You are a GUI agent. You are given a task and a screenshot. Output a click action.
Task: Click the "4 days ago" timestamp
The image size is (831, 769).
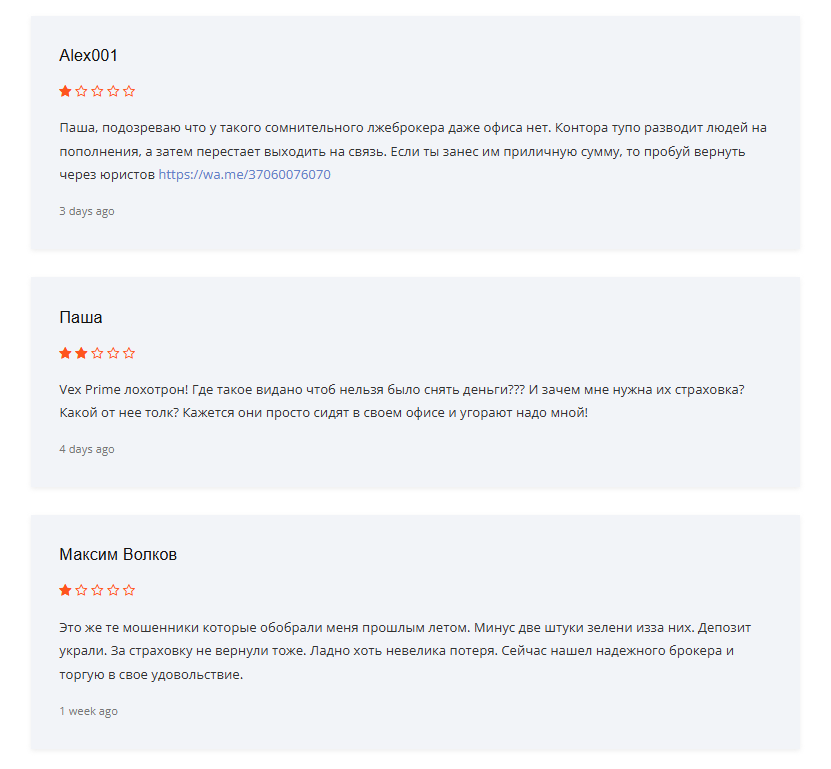tap(87, 449)
